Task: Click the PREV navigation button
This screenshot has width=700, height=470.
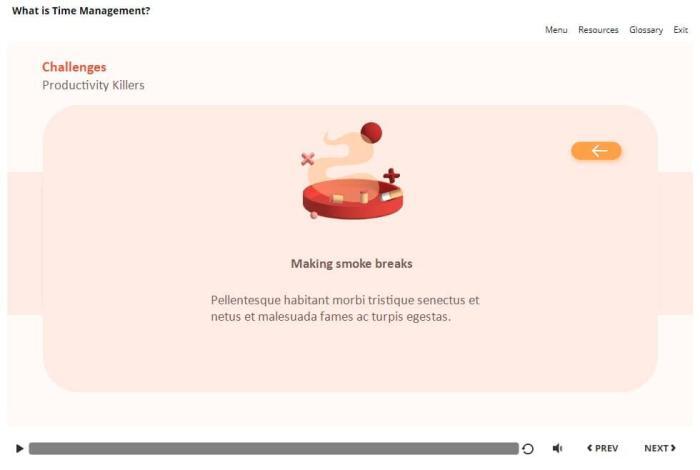Action: click(602, 448)
